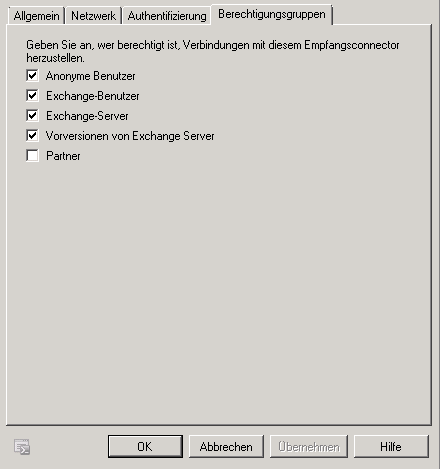Select the Authentifizierung tab
Screen dimensions: 440x469
(167, 16)
